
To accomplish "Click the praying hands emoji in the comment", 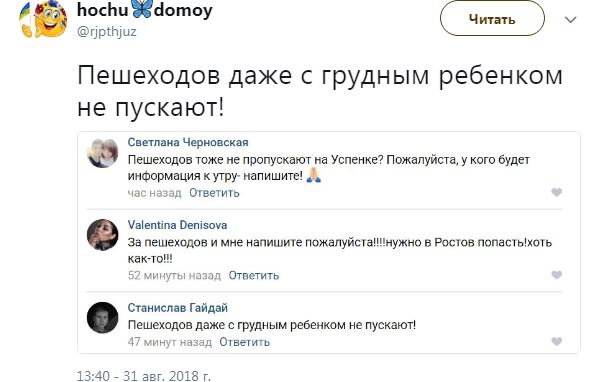I will 314,175.
